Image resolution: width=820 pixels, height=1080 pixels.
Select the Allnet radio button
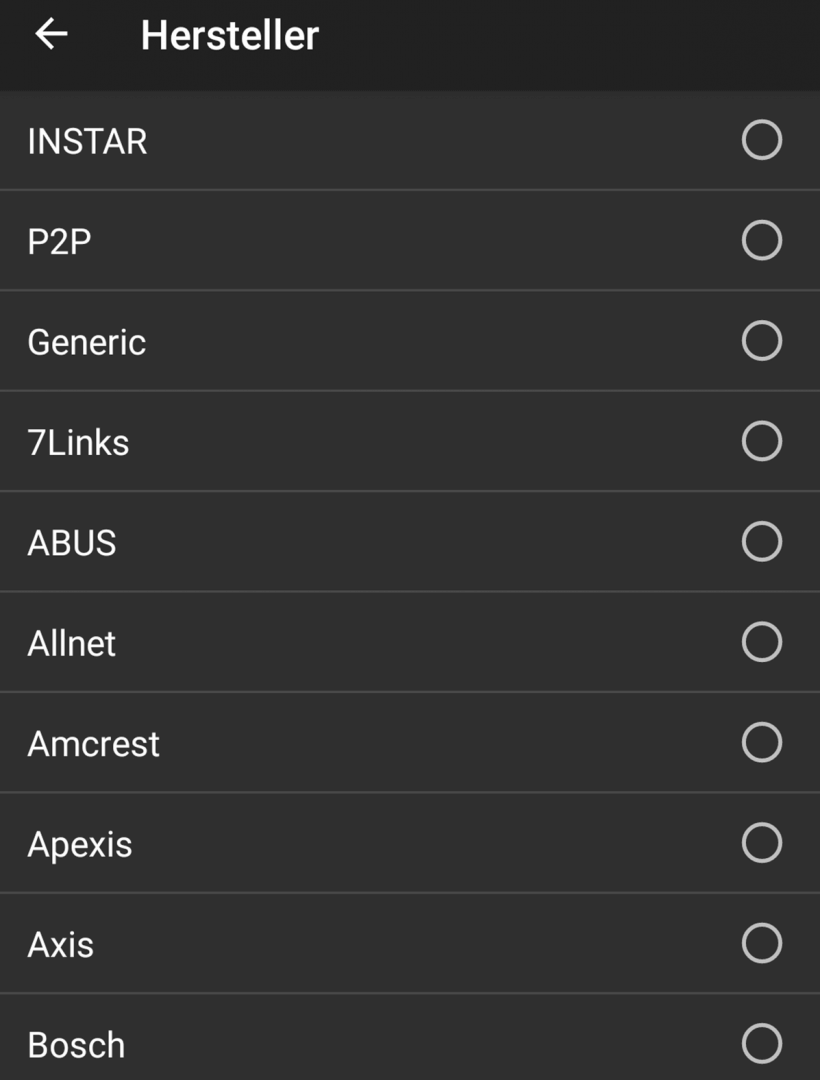tap(761, 642)
